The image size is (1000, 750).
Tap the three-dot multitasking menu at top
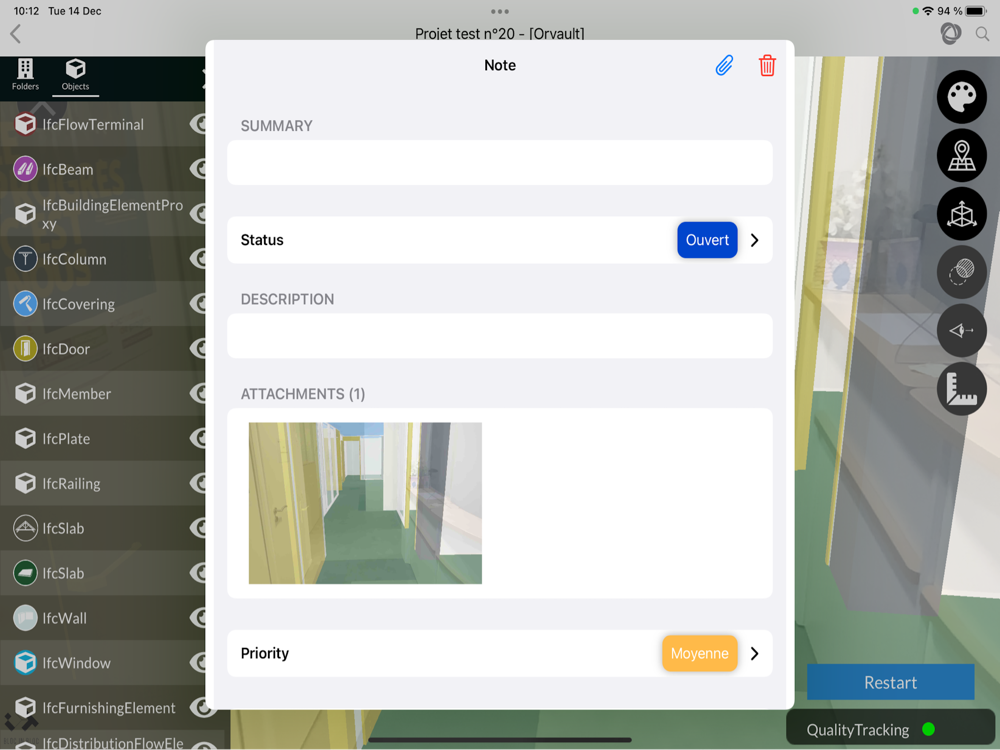500,11
